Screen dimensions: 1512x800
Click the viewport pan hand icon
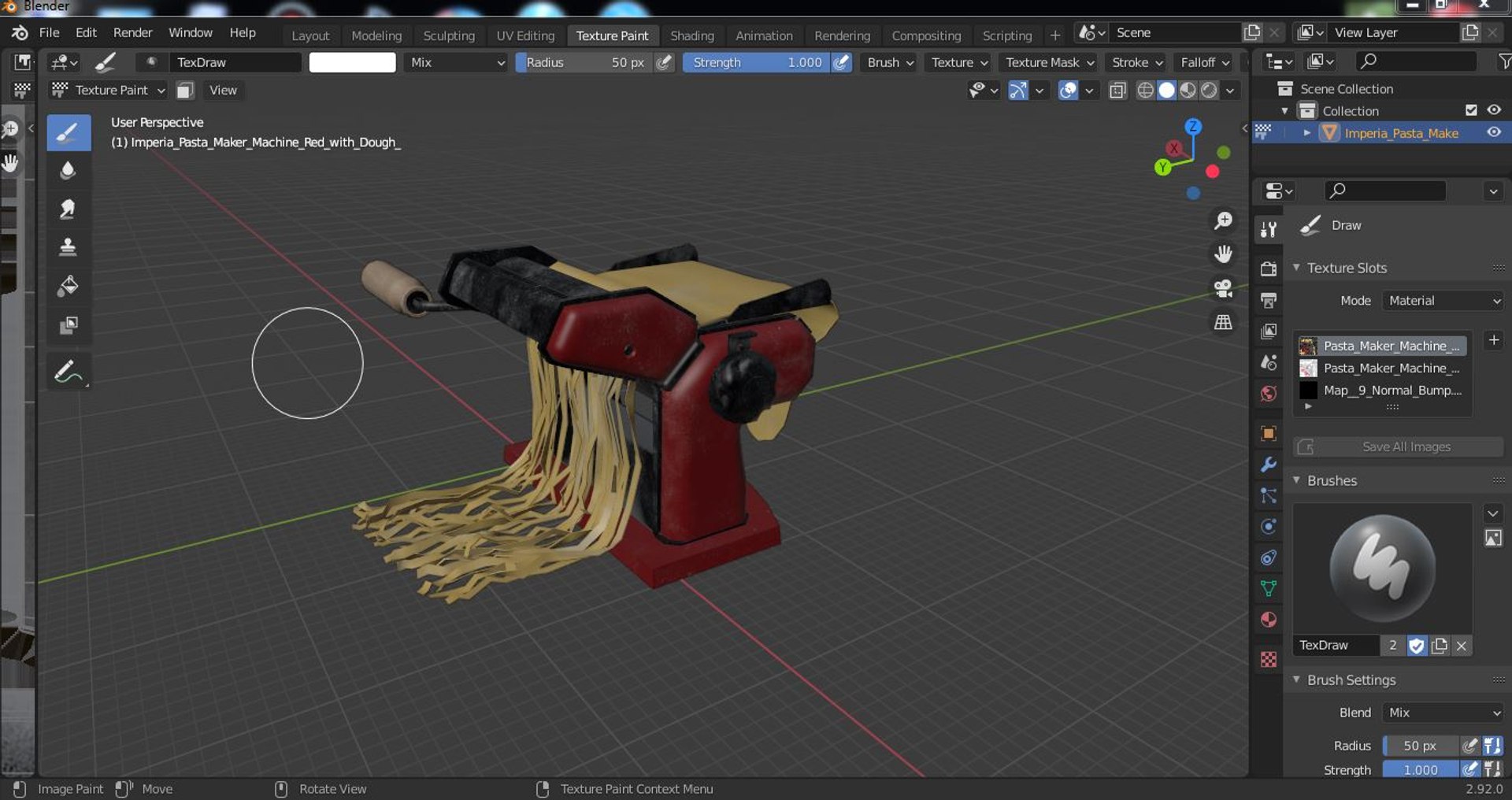pos(1223,254)
